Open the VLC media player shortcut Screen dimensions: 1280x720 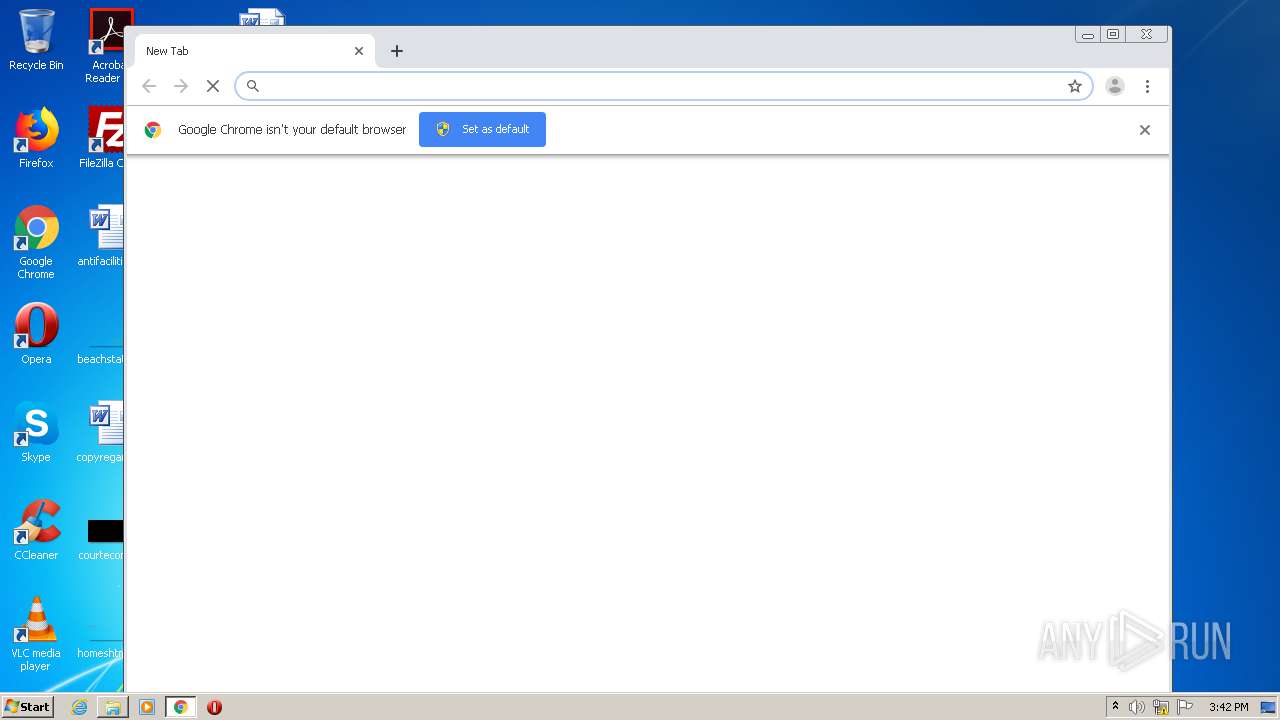(x=36, y=634)
